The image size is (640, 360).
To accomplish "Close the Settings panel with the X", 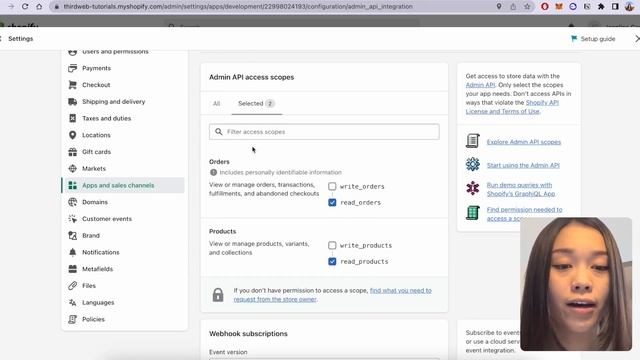I will 637,38.
